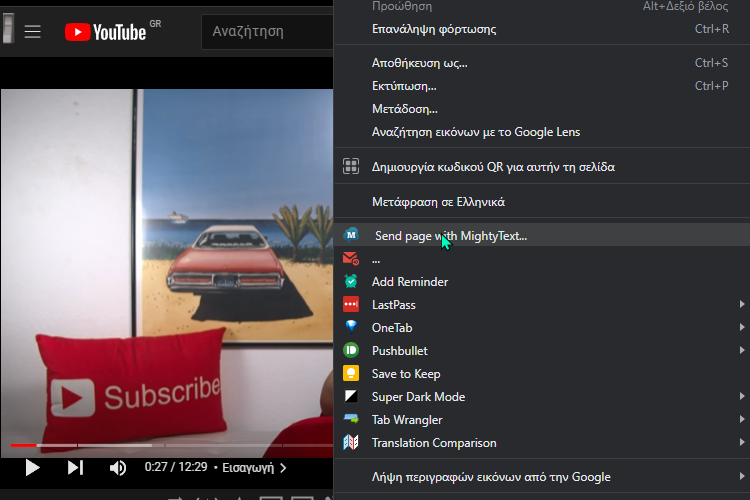Click the Add Reminder alarm clock icon
This screenshot has height=500, width=750.
(351, 281)
